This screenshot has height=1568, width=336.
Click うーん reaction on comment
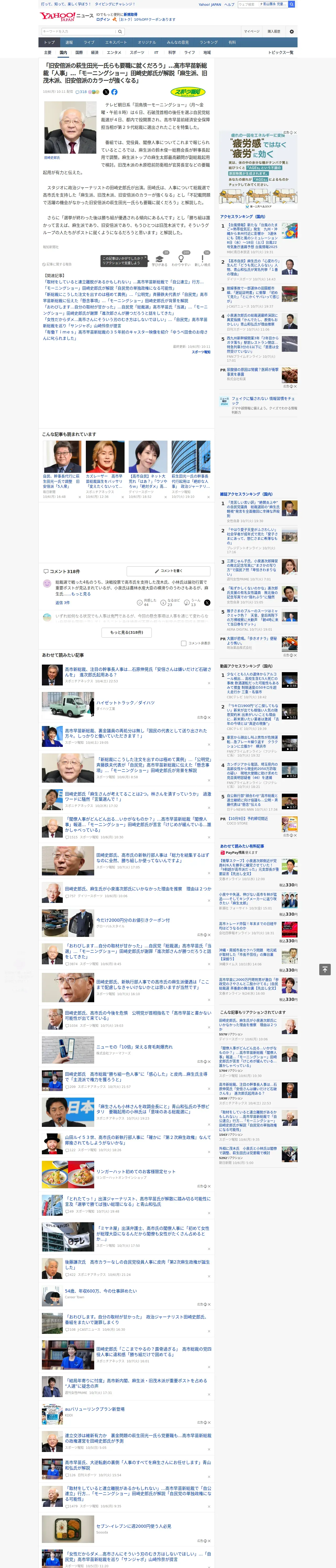tap(193, 603)
